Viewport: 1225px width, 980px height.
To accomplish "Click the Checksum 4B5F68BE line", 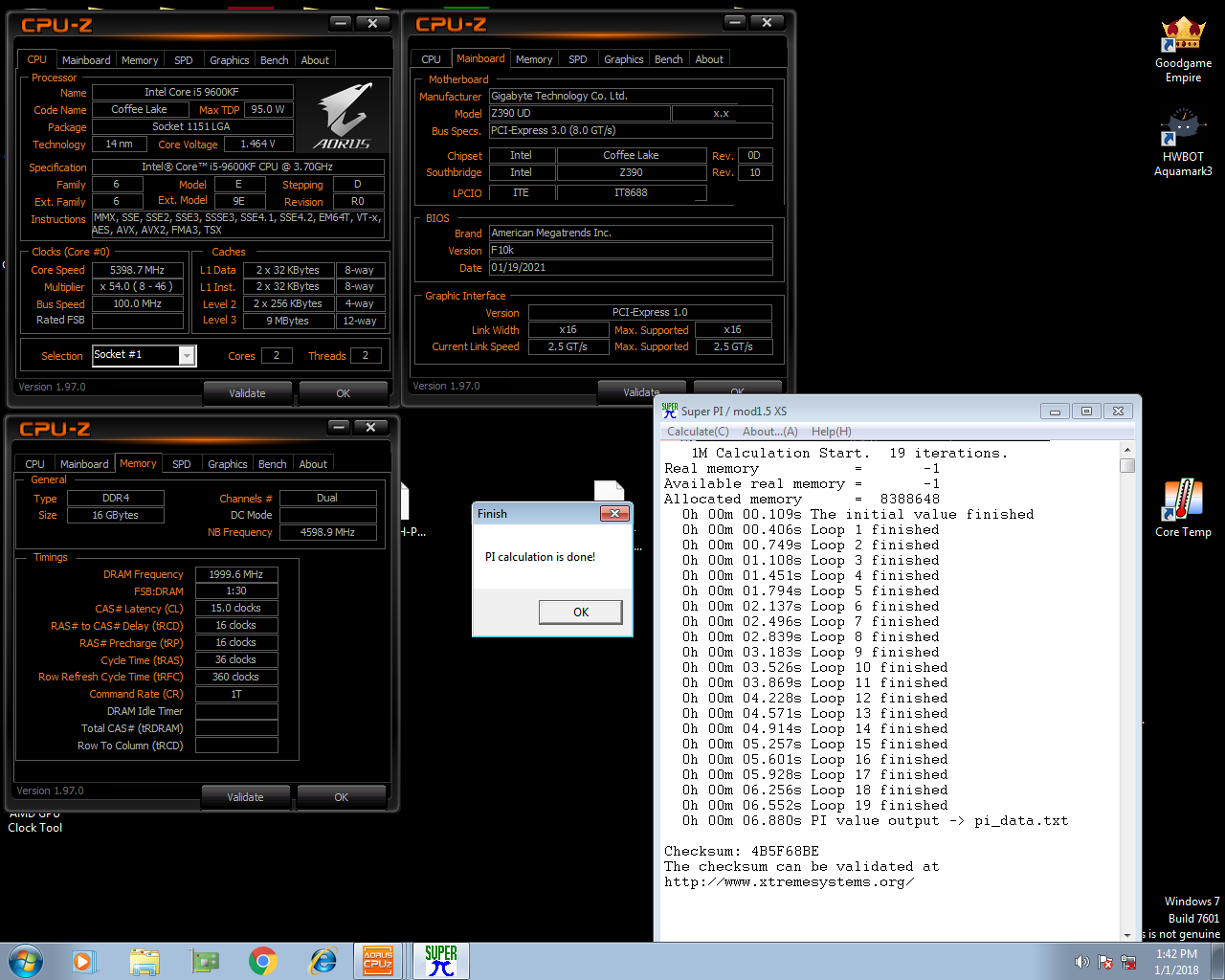I will 742,851.
